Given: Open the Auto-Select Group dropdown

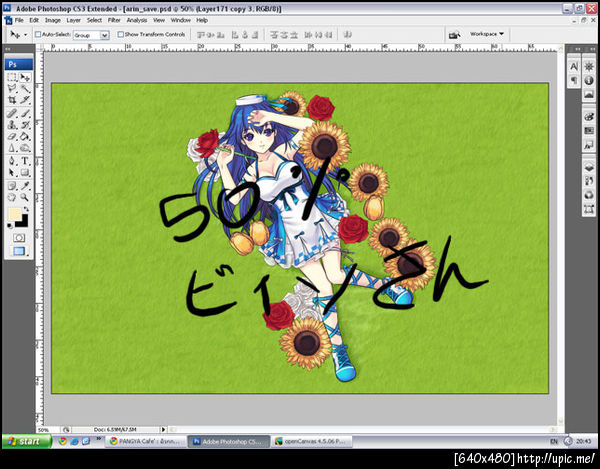Looking at the screenshot, I should click(x=91, y=35).
